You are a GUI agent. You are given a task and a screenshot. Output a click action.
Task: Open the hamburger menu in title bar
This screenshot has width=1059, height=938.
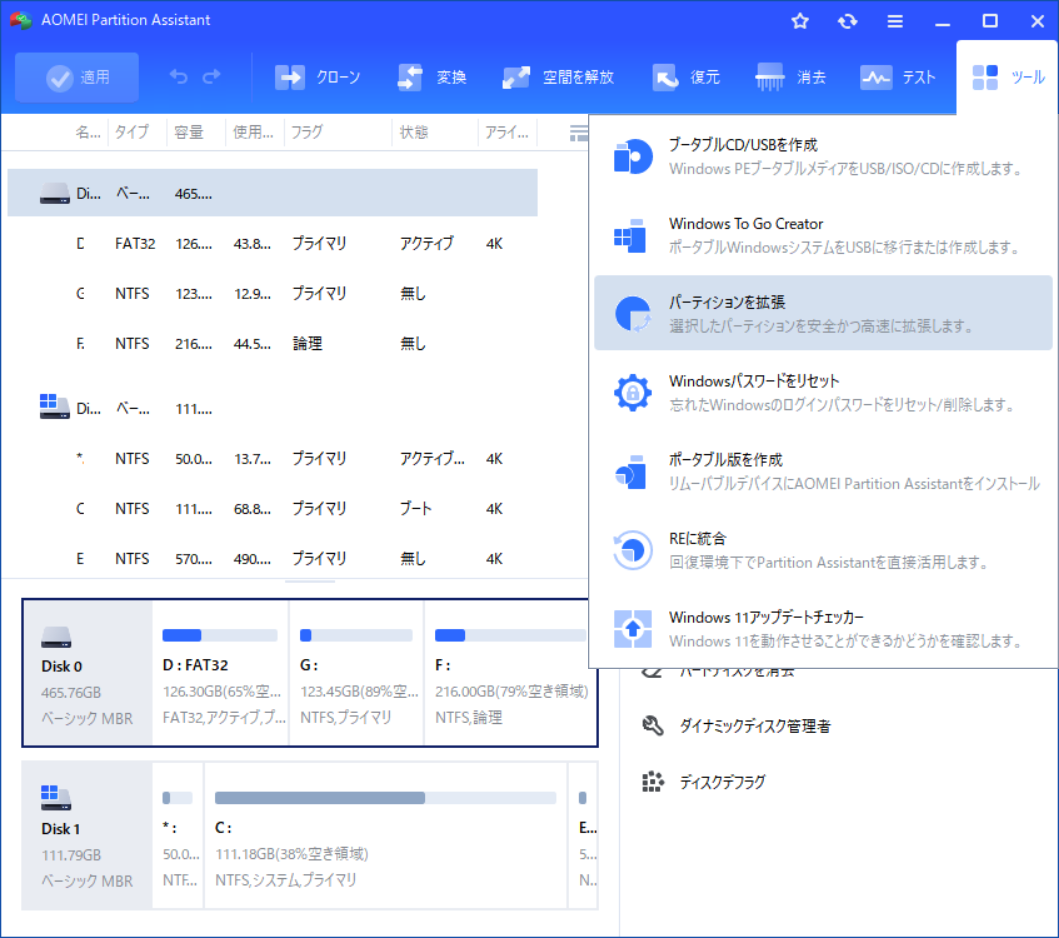point(895,21)
